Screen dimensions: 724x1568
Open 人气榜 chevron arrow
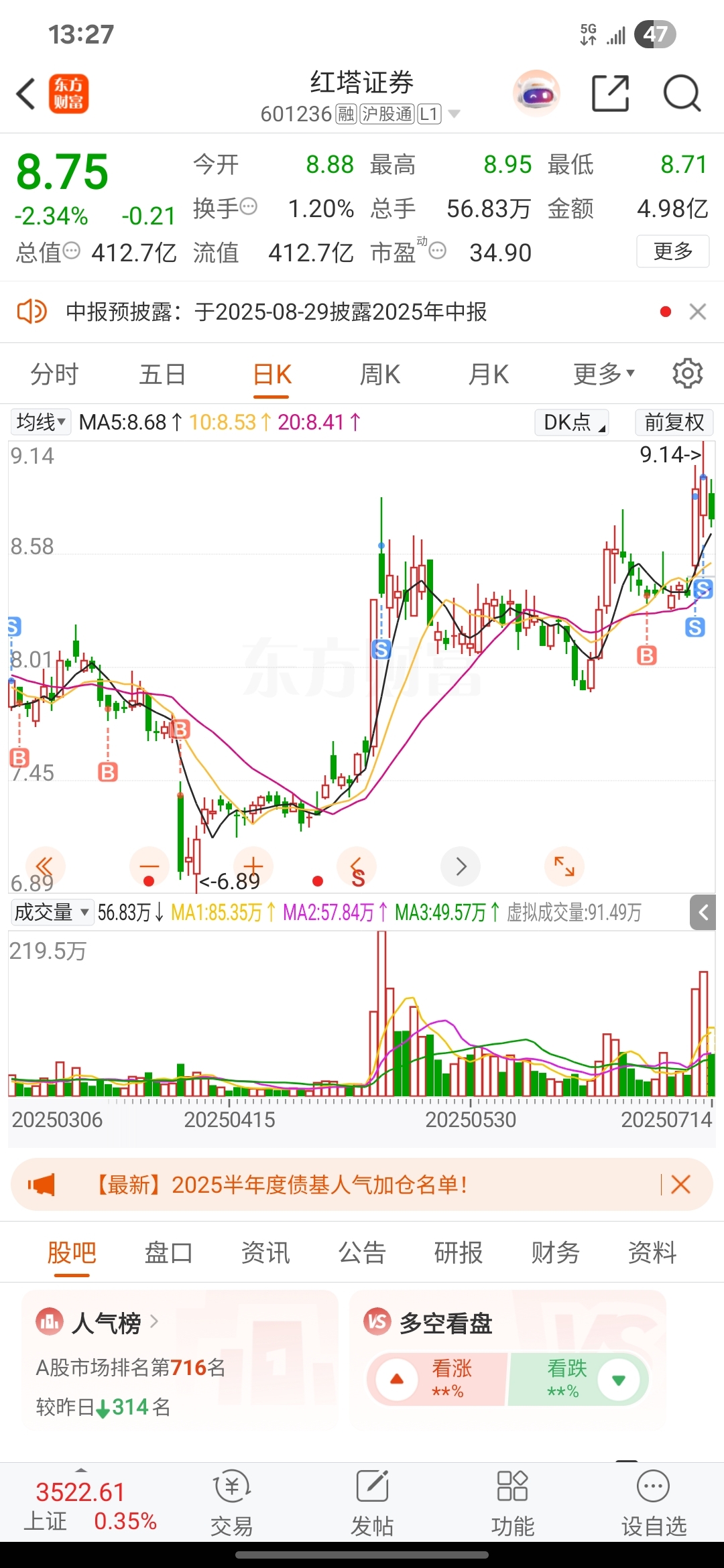click(x=154, y=1321)
